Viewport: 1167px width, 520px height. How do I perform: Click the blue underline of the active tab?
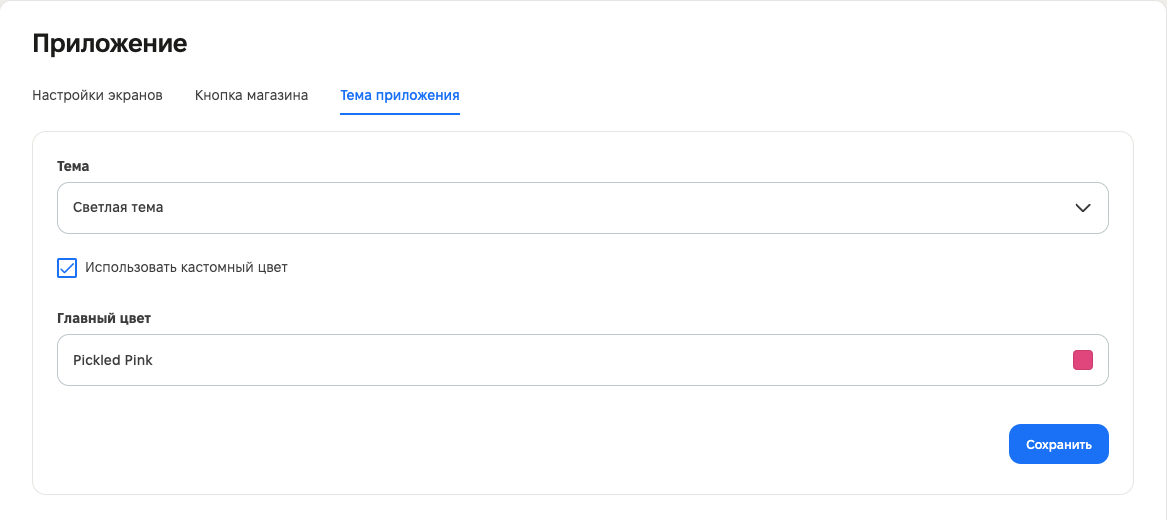400,114
